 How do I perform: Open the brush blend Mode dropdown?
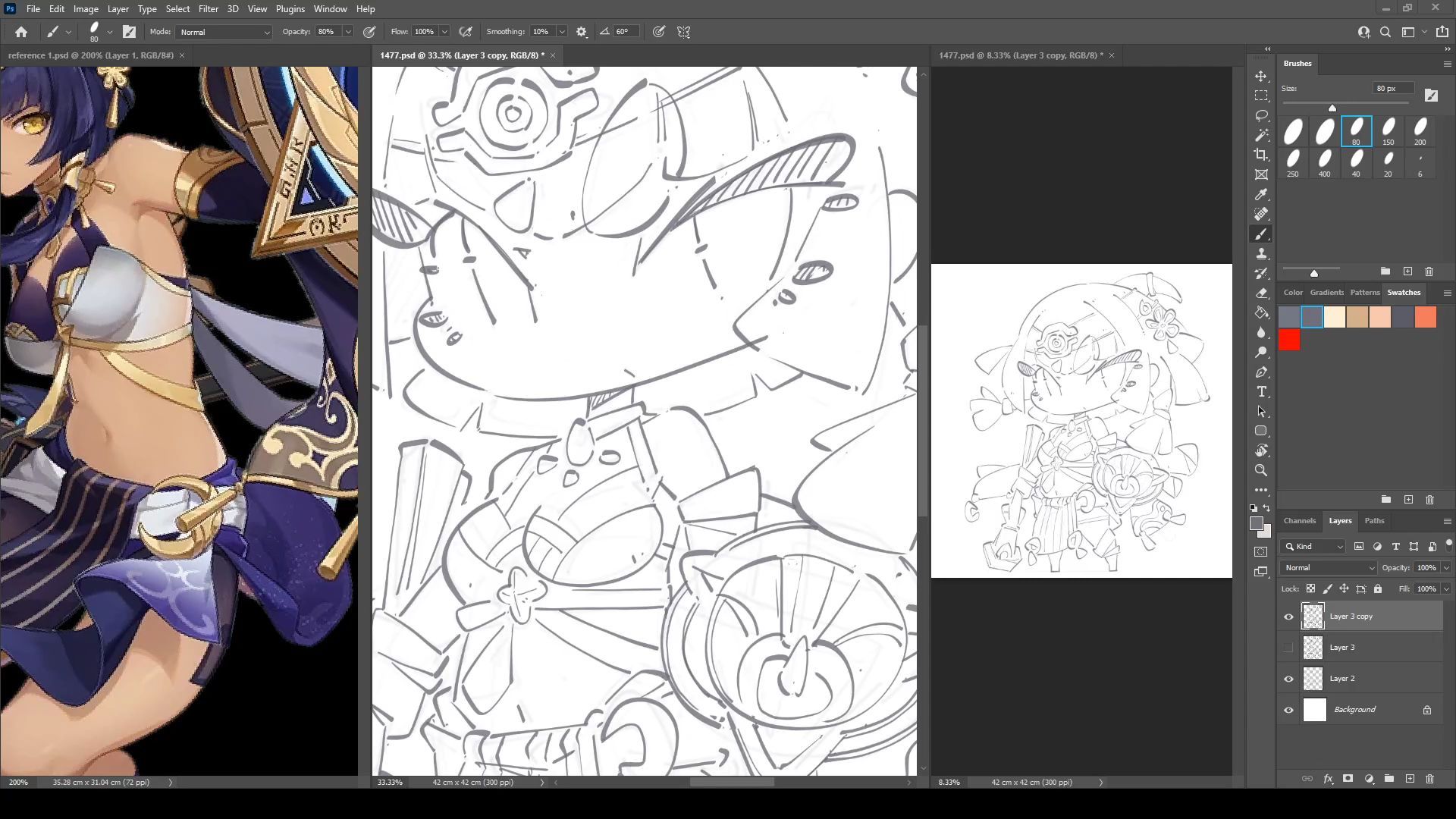point(224,32)
